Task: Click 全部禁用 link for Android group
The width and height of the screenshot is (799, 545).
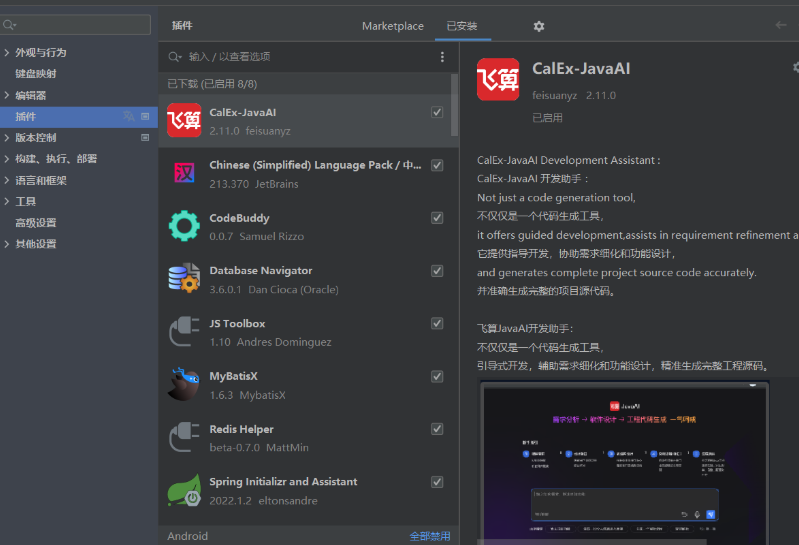Action: click(430, 536)
